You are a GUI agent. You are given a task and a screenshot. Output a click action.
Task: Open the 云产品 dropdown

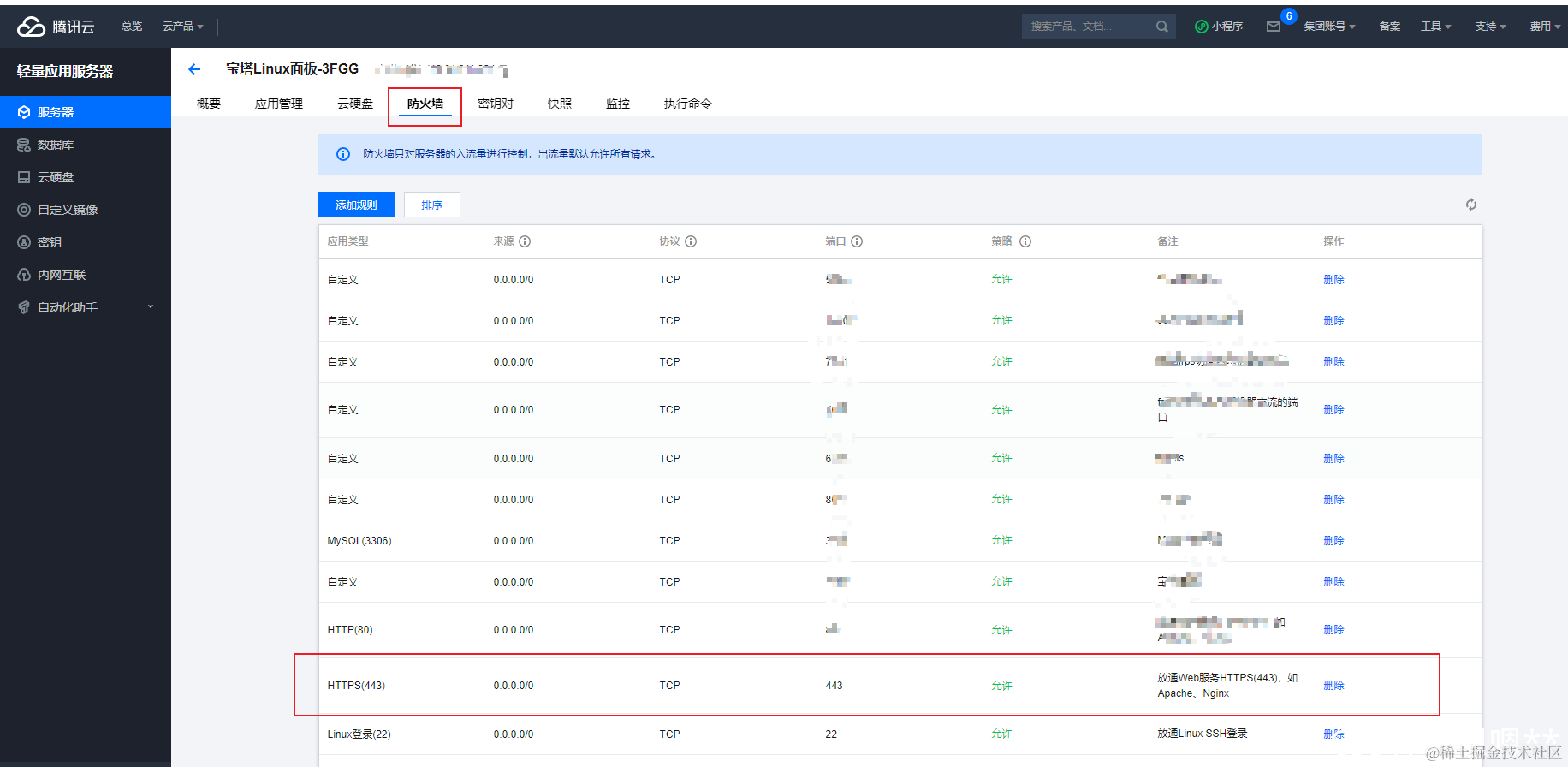tap(183, 27)
